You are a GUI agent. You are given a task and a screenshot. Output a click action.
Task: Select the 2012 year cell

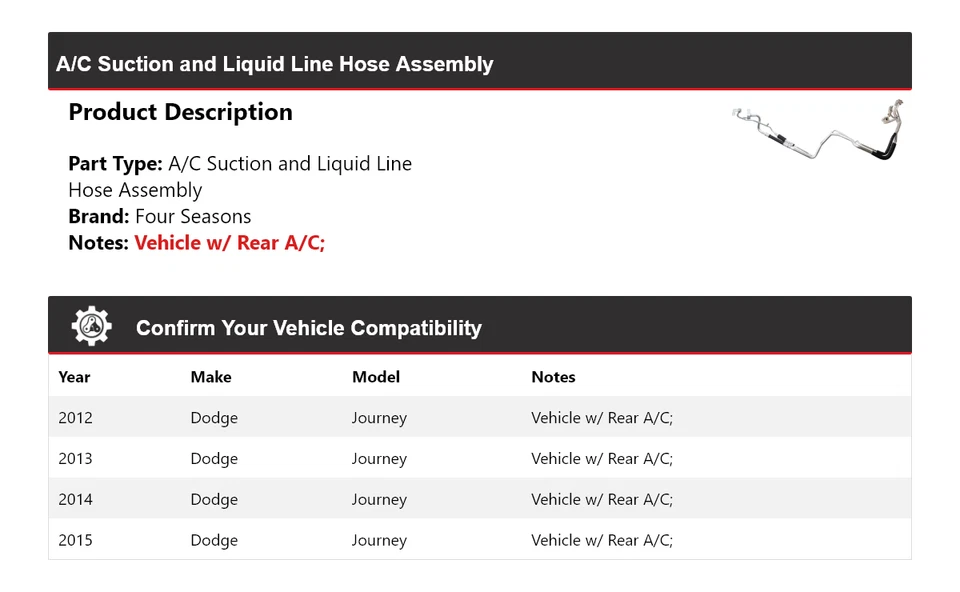point(75,418)
